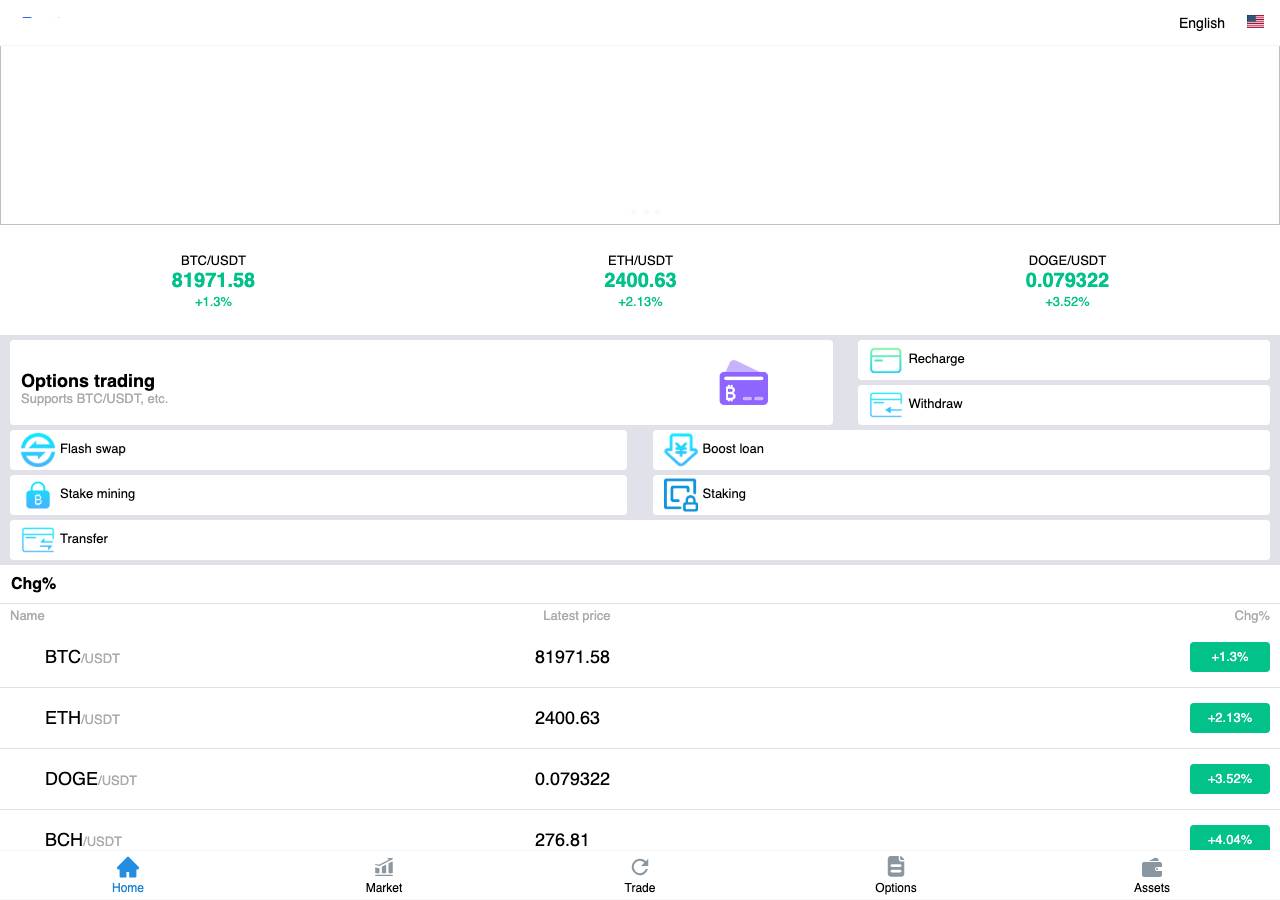Click the +2.13% under ETH ticker

point(640,302)
